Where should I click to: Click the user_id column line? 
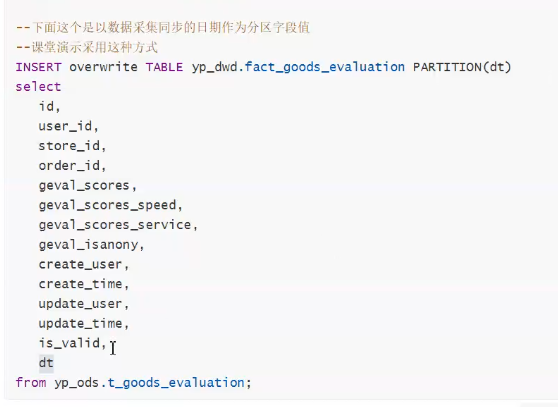click(x=68, y=126)
